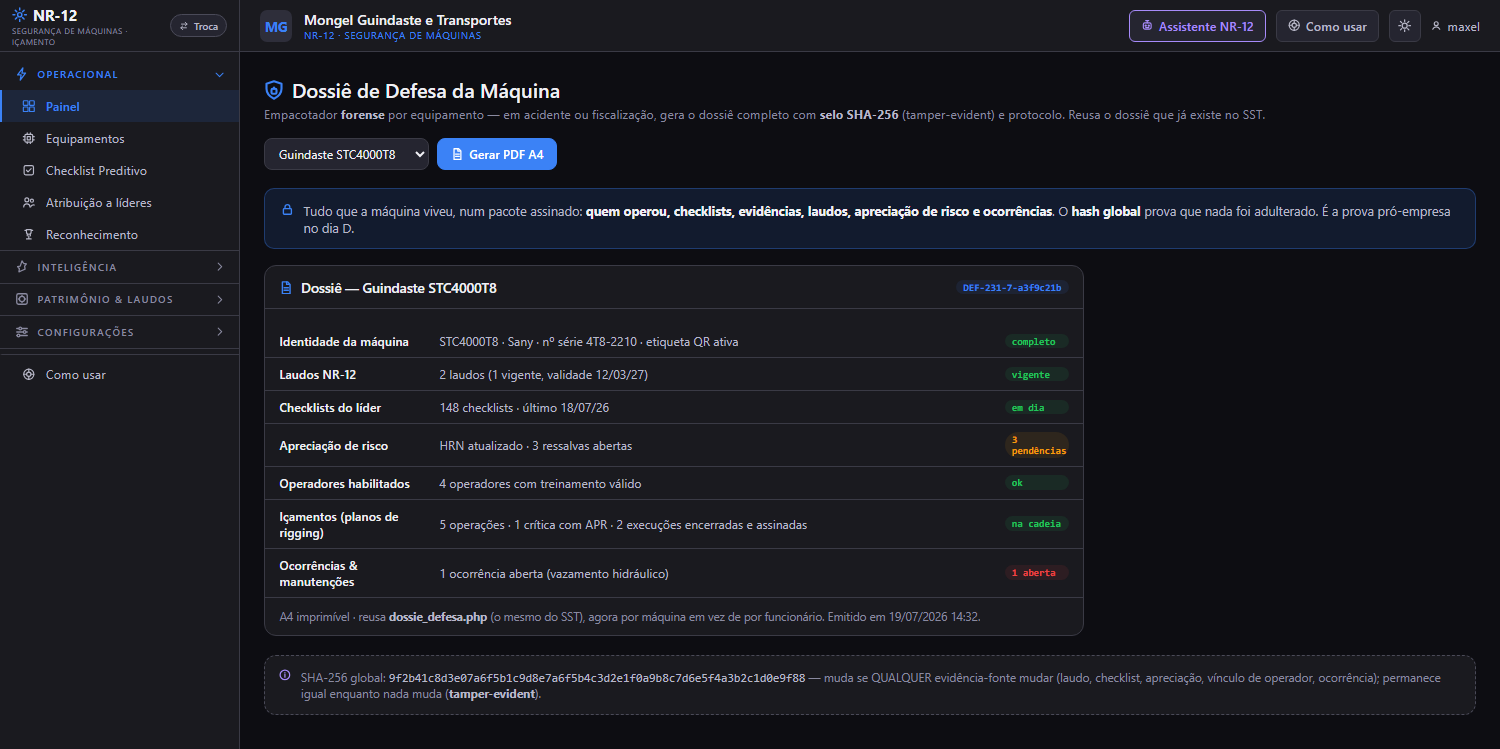Open the Assistente NR-12 assistant
Viewport: 1500px width, 749px height.
[x=1197, y=26]
